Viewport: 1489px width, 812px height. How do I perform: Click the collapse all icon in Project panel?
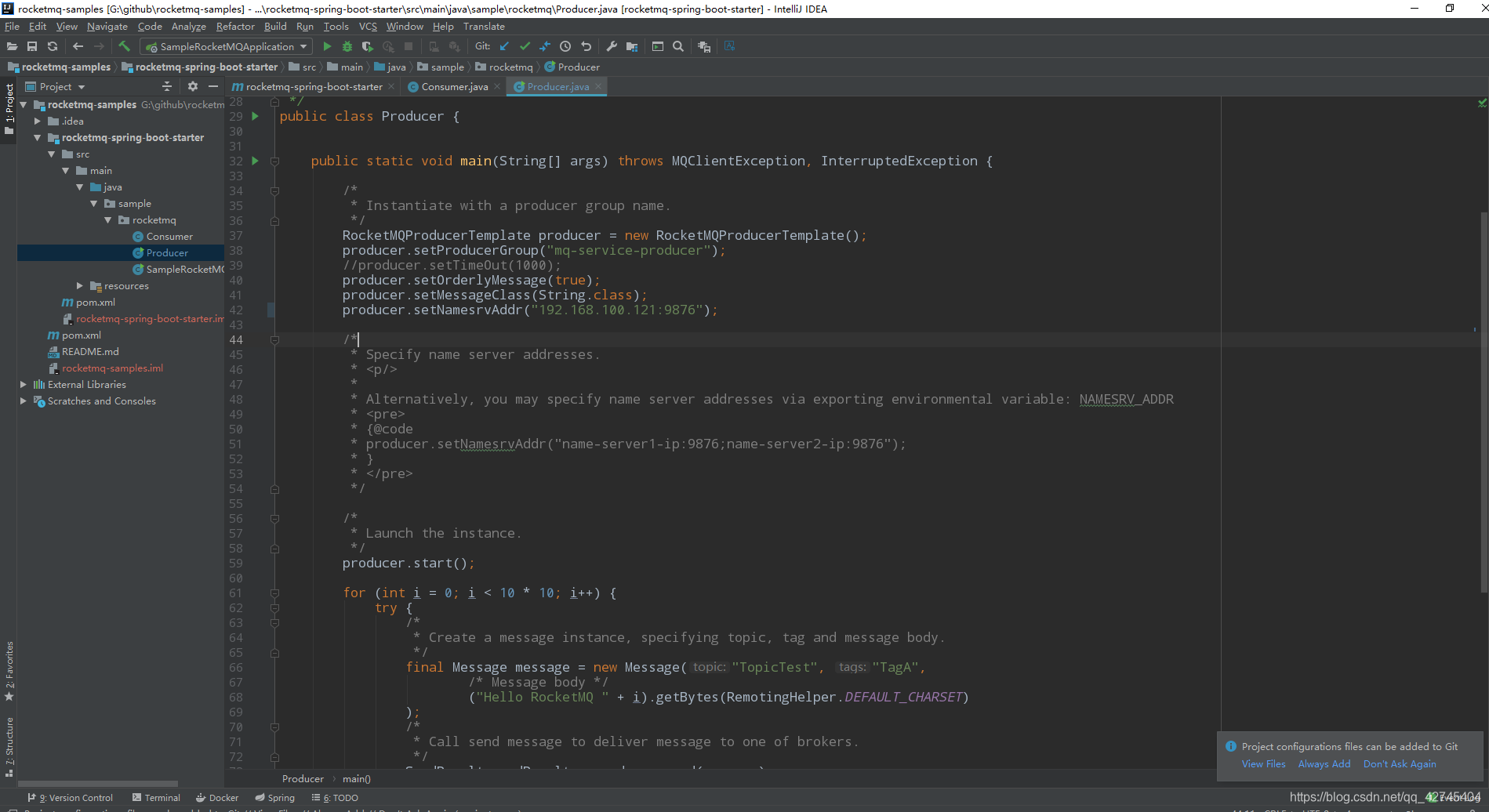click(167, 86)
